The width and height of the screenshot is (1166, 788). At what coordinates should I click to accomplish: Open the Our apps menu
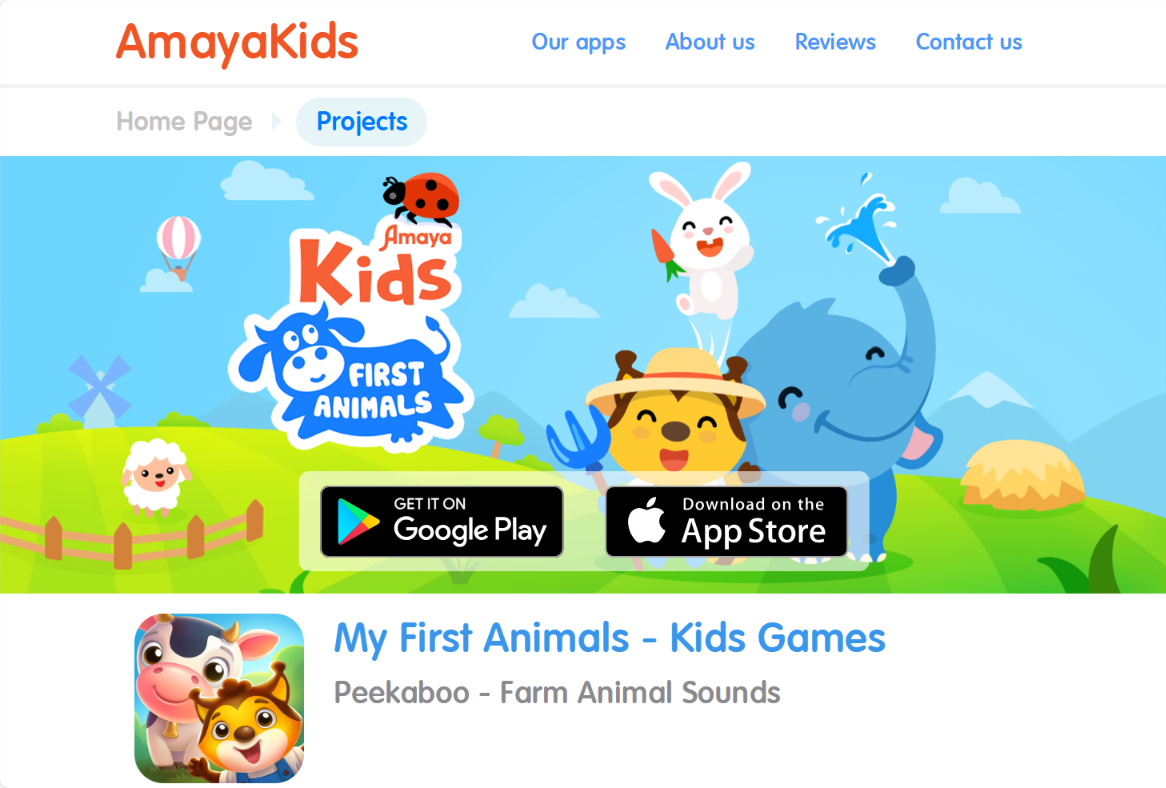579,42
